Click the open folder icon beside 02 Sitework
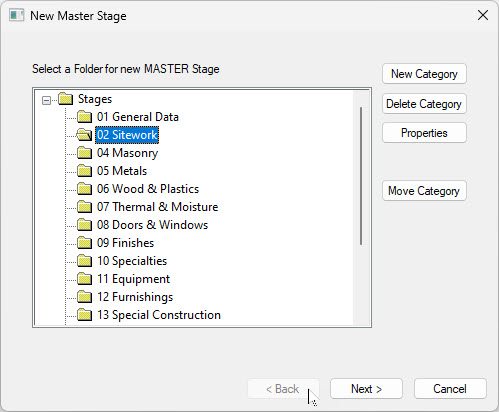499x412 pixels. [84, 135]
